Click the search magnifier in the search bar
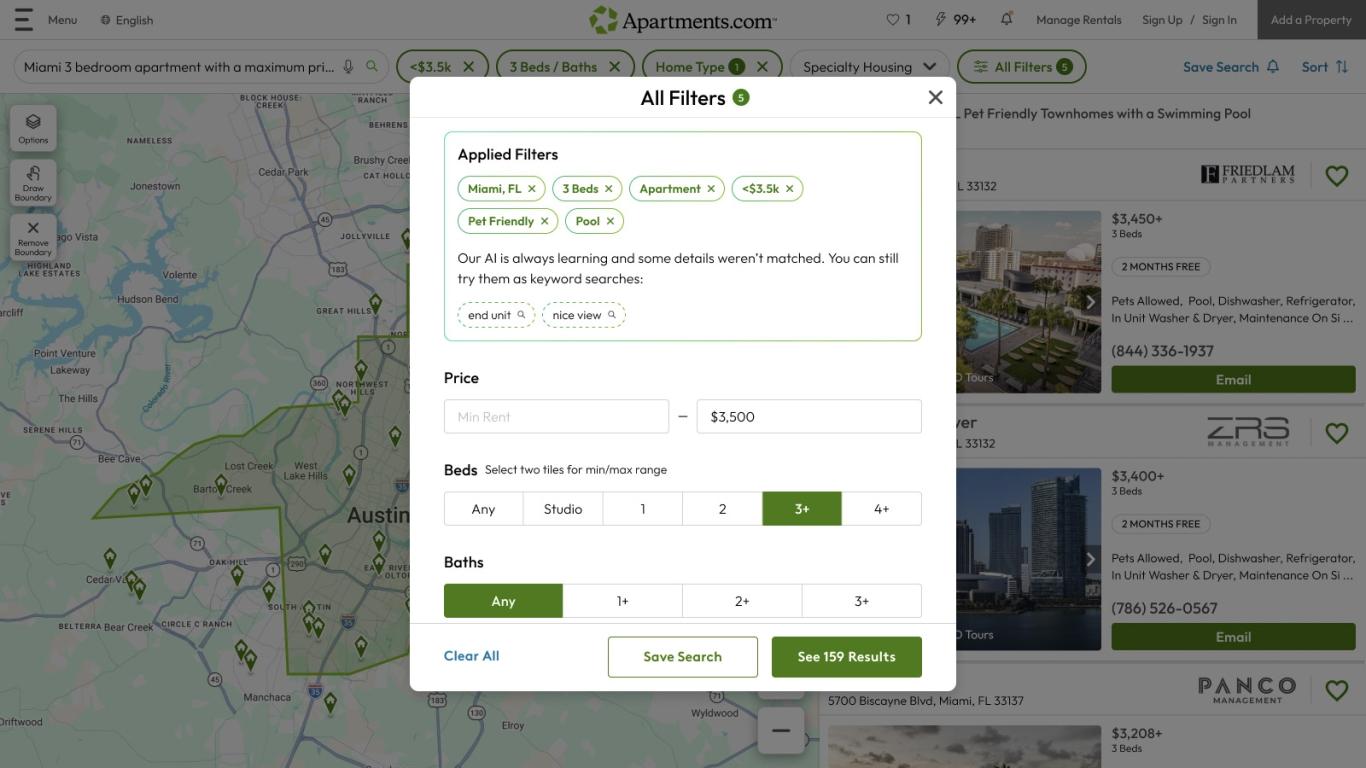 click(x=371, y=66)
